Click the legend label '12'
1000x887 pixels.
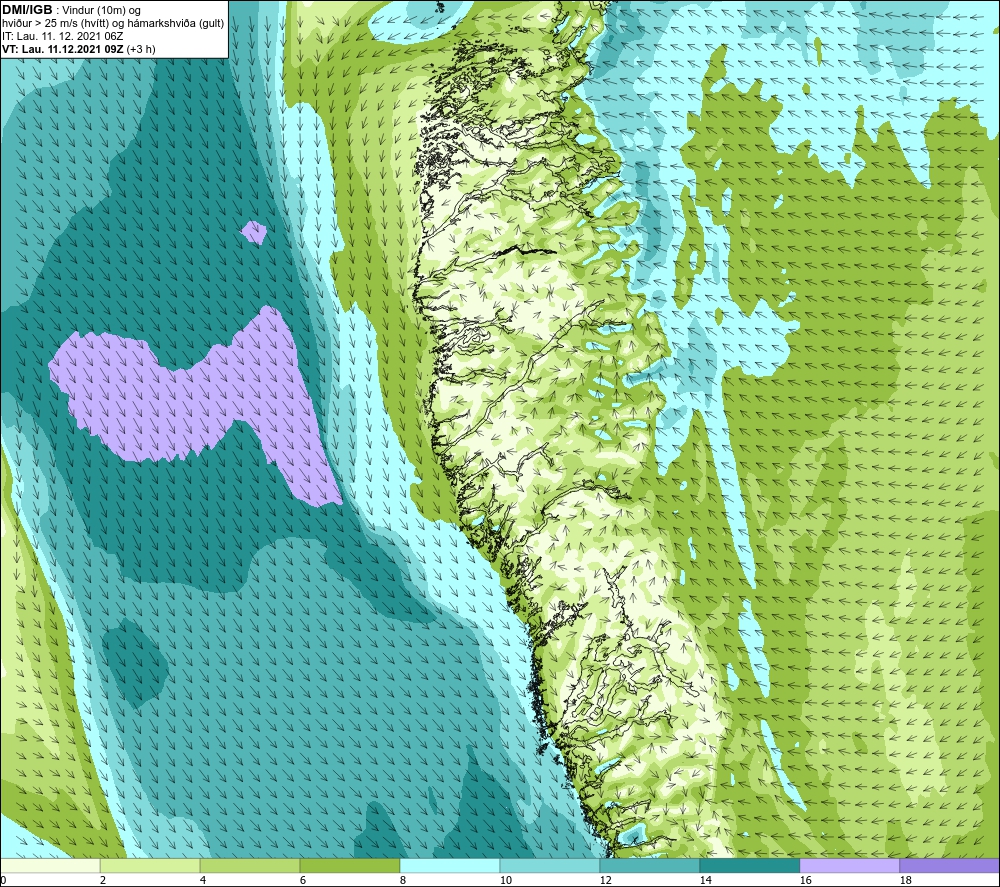click(x=605, y=880)
